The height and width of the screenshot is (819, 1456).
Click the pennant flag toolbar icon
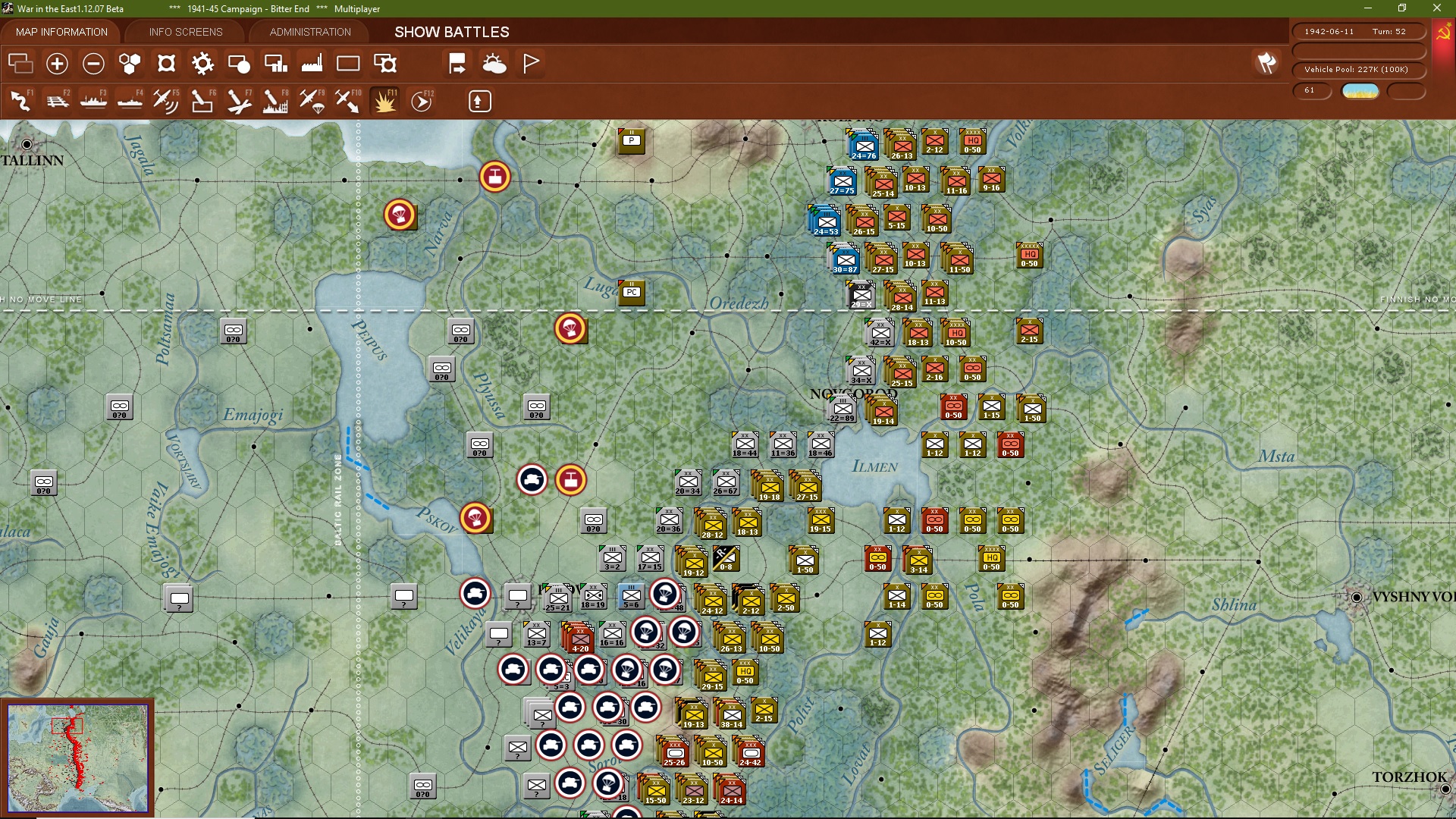[x=531, y=64]
